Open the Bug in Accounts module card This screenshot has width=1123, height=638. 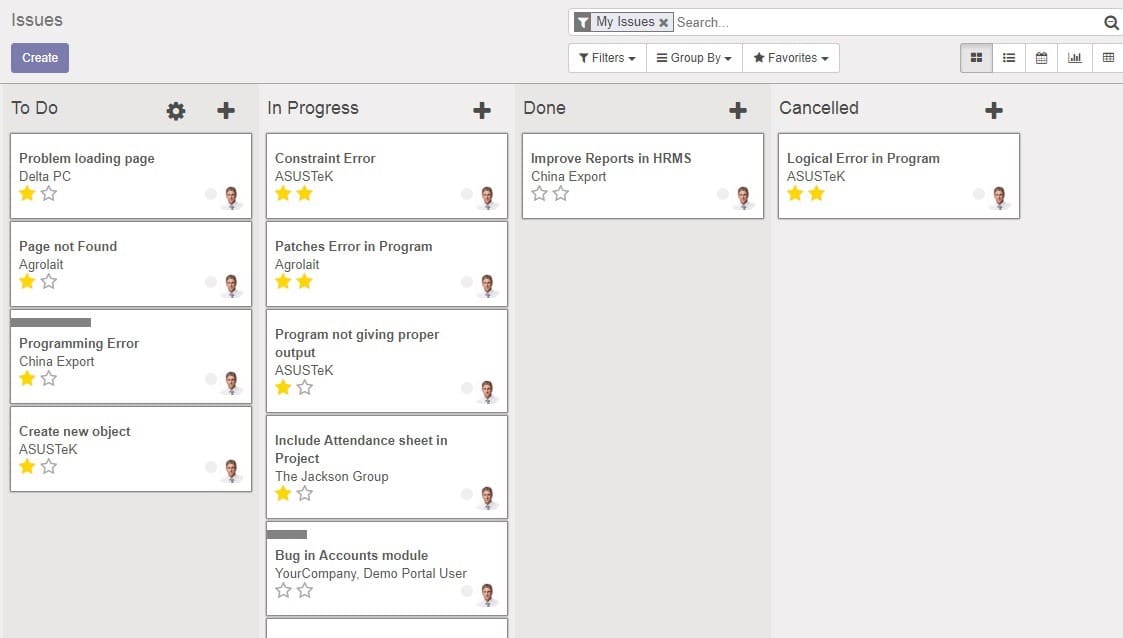tap(387, 568)
